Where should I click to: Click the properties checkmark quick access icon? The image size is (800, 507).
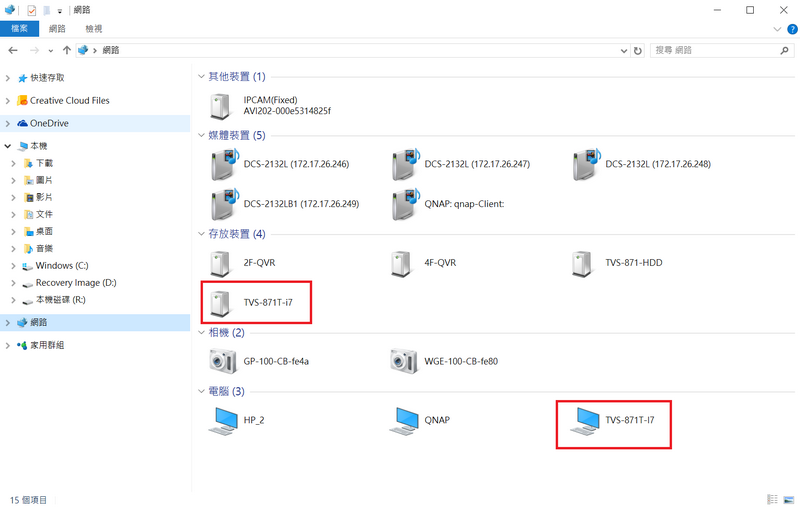coord(32,10)
